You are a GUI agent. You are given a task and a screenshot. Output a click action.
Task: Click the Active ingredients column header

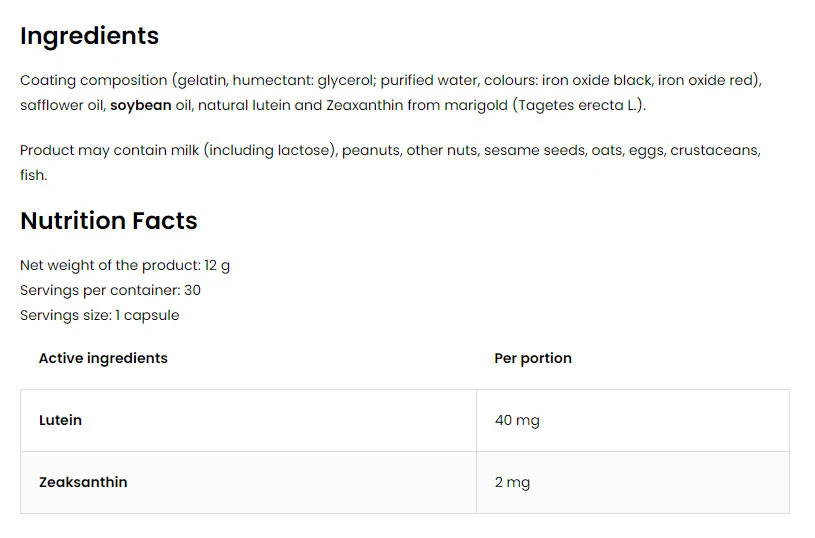[103, 358]
